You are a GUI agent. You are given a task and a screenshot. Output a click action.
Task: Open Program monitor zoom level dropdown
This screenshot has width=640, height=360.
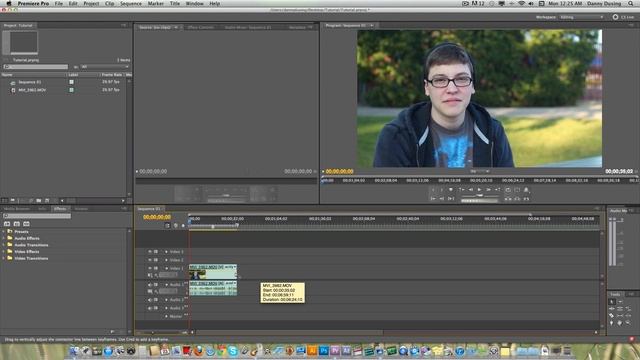(480, 171)
